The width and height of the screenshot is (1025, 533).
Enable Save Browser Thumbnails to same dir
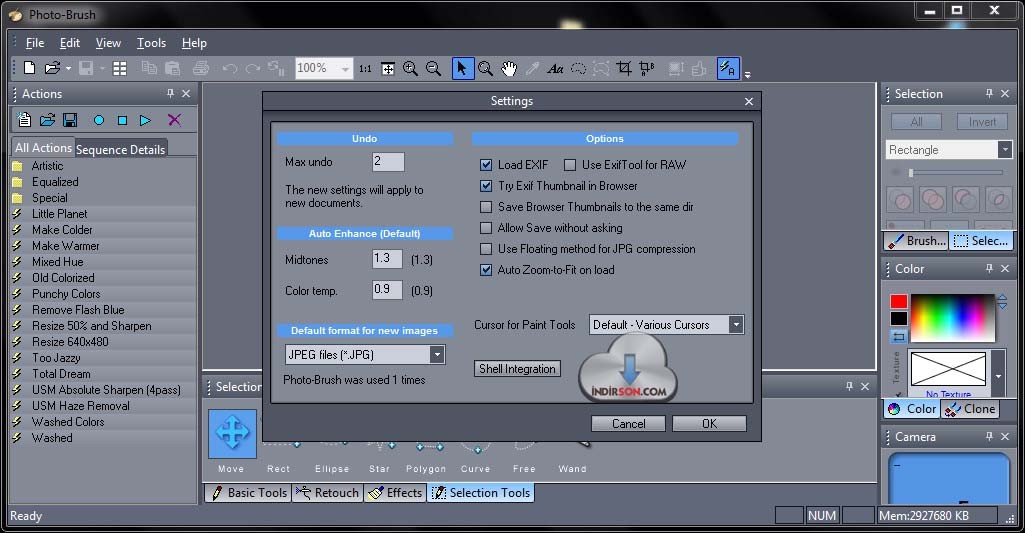tap(486, 207)
